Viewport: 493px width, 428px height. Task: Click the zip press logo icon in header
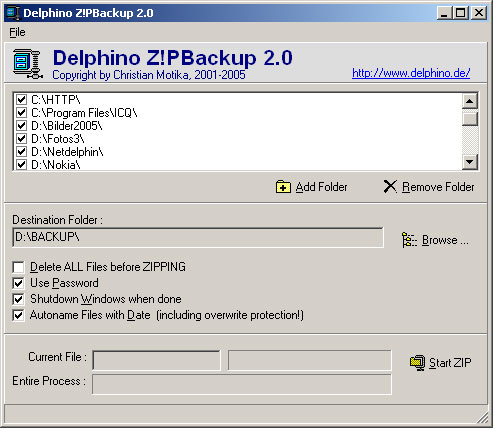(28, 64)
